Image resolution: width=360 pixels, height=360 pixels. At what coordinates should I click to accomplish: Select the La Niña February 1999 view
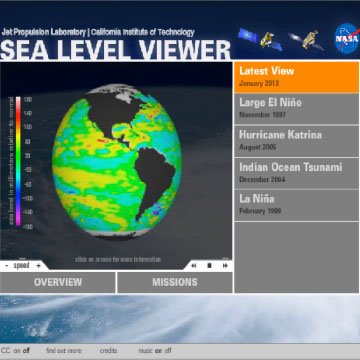[297, 205]
